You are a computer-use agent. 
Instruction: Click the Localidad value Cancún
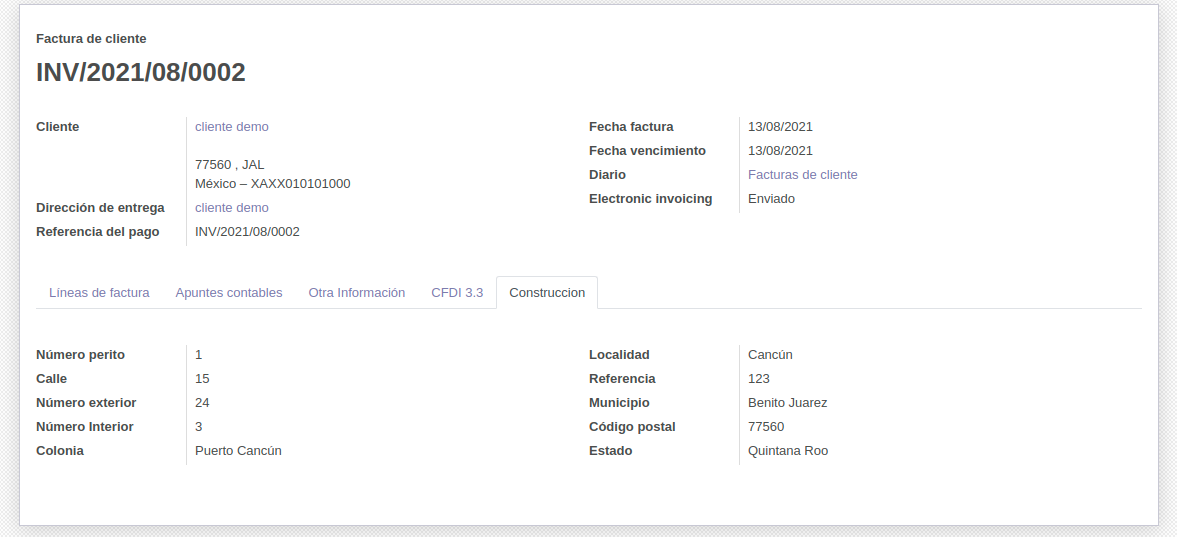770,355
